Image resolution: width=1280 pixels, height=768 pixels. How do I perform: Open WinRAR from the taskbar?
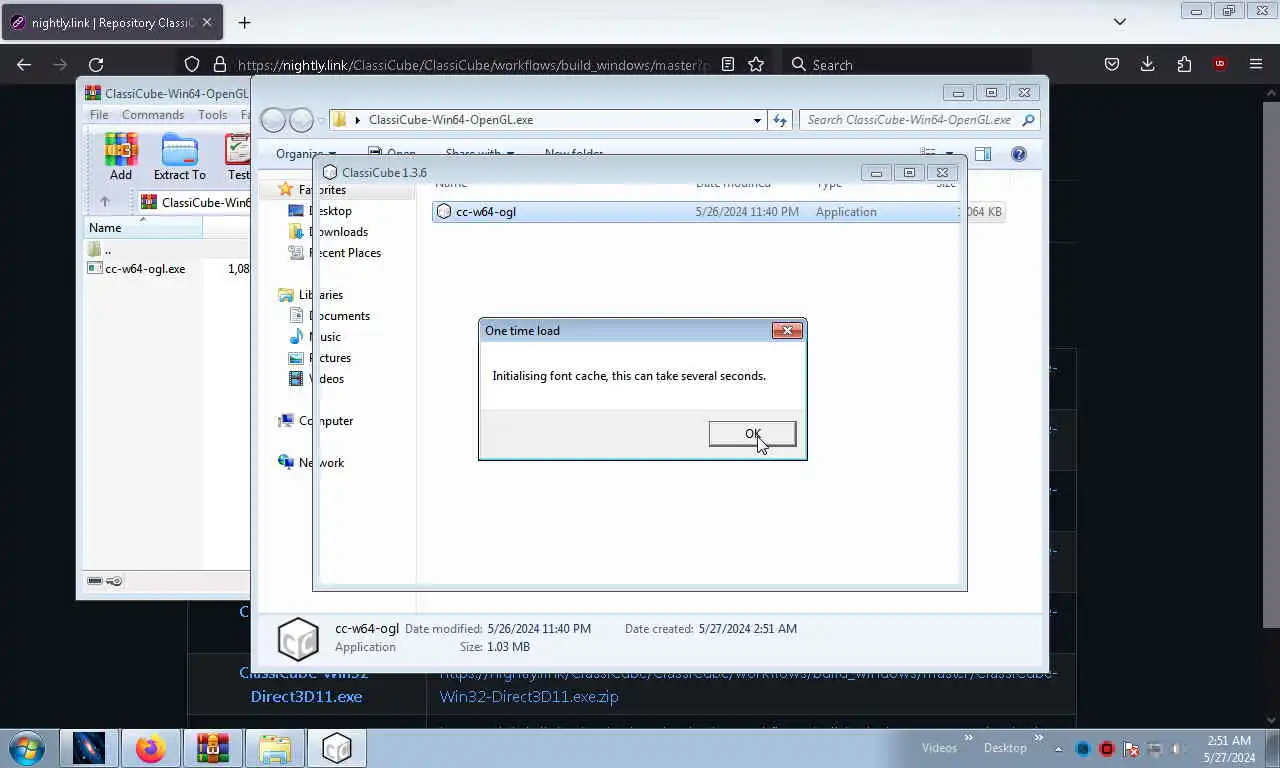click(212, 748)
